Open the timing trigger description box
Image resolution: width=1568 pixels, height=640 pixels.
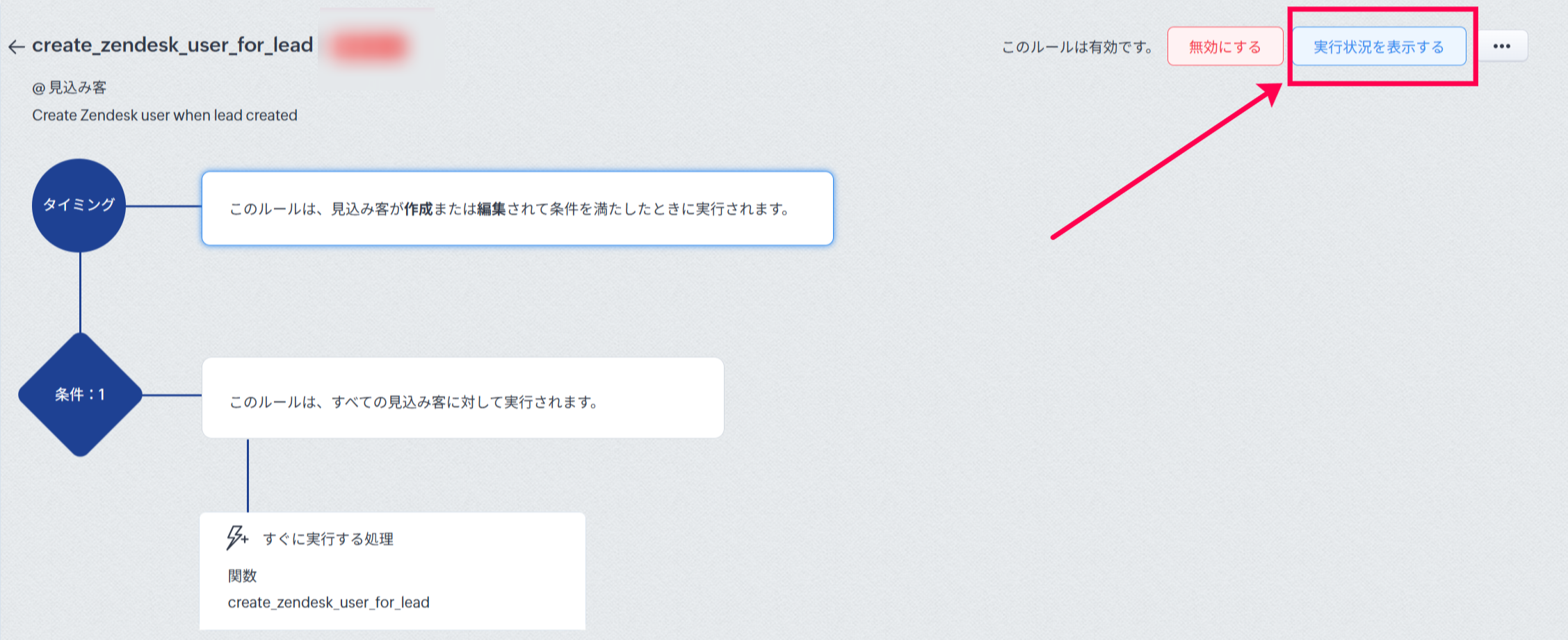point(517,208)
